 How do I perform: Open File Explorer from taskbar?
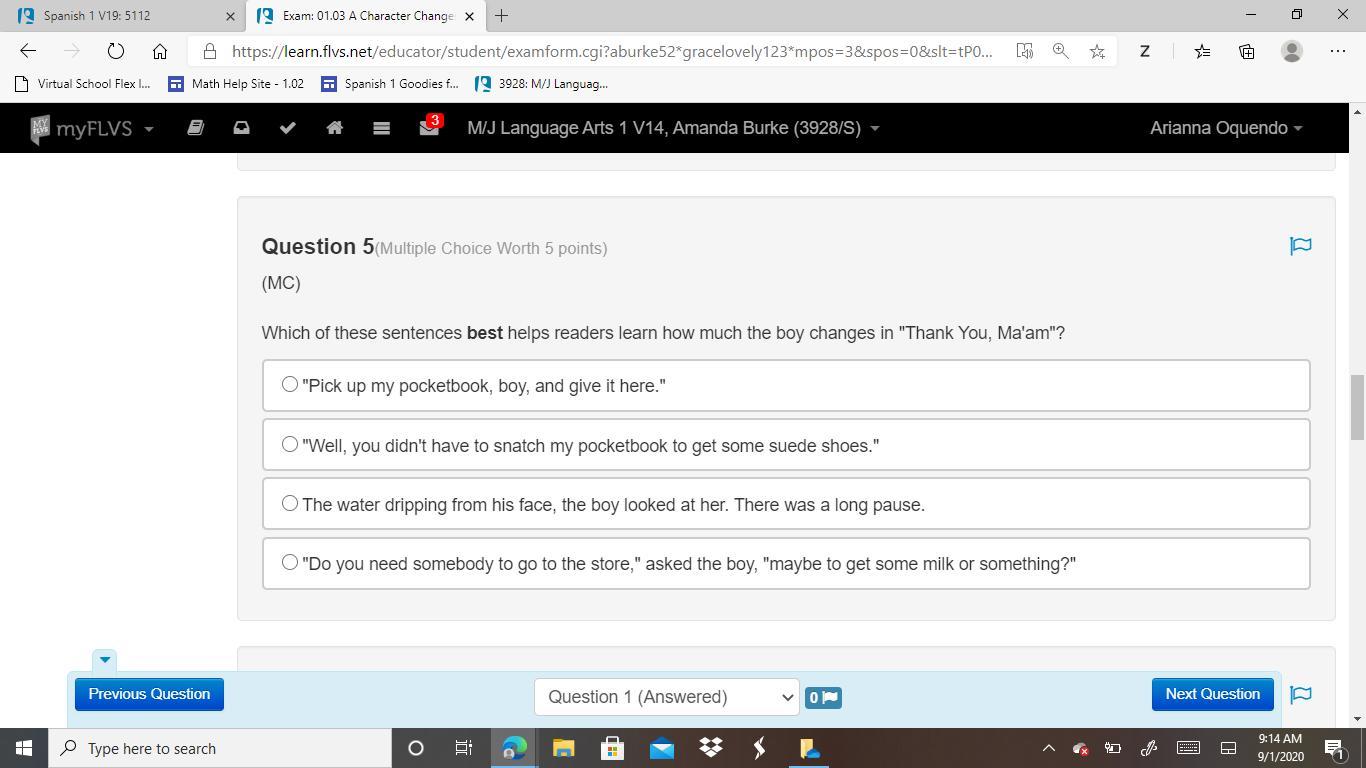pyautogui.click(x=563, y=748)
